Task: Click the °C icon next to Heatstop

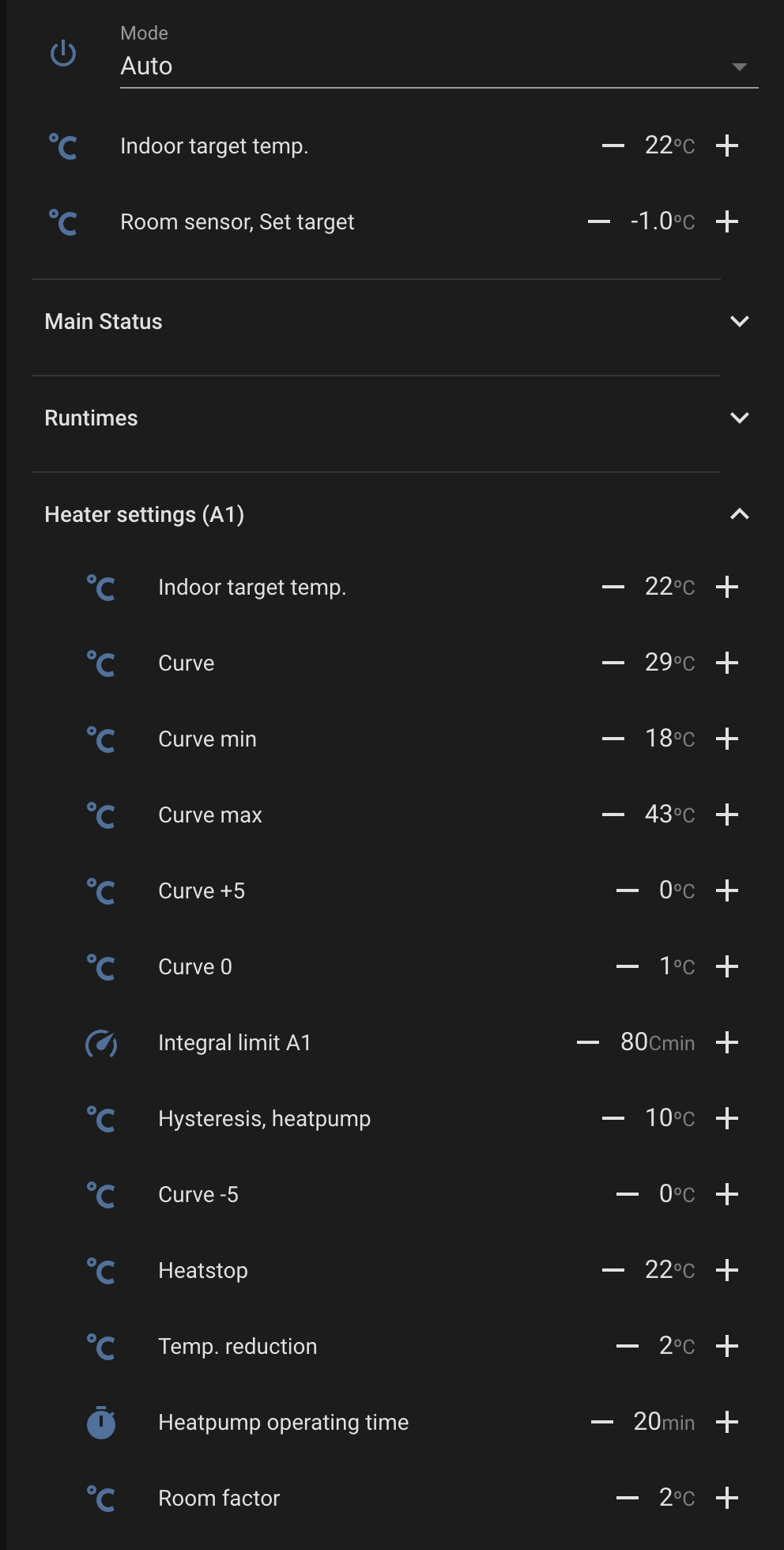Action: [101, 1271]
